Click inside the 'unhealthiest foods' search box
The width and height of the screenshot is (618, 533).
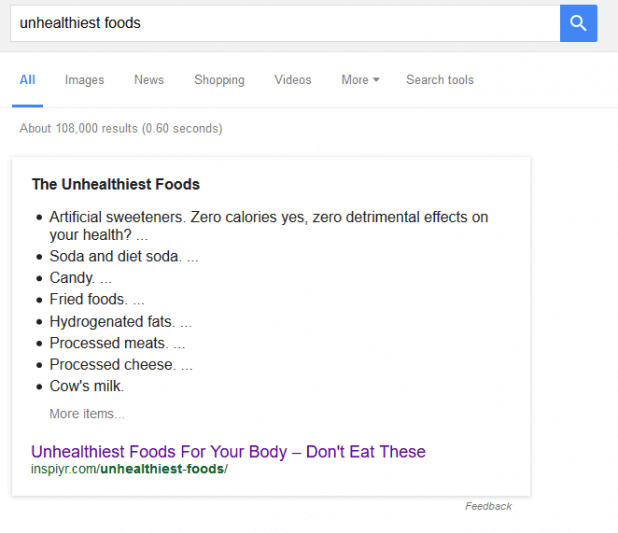point(285,23)
